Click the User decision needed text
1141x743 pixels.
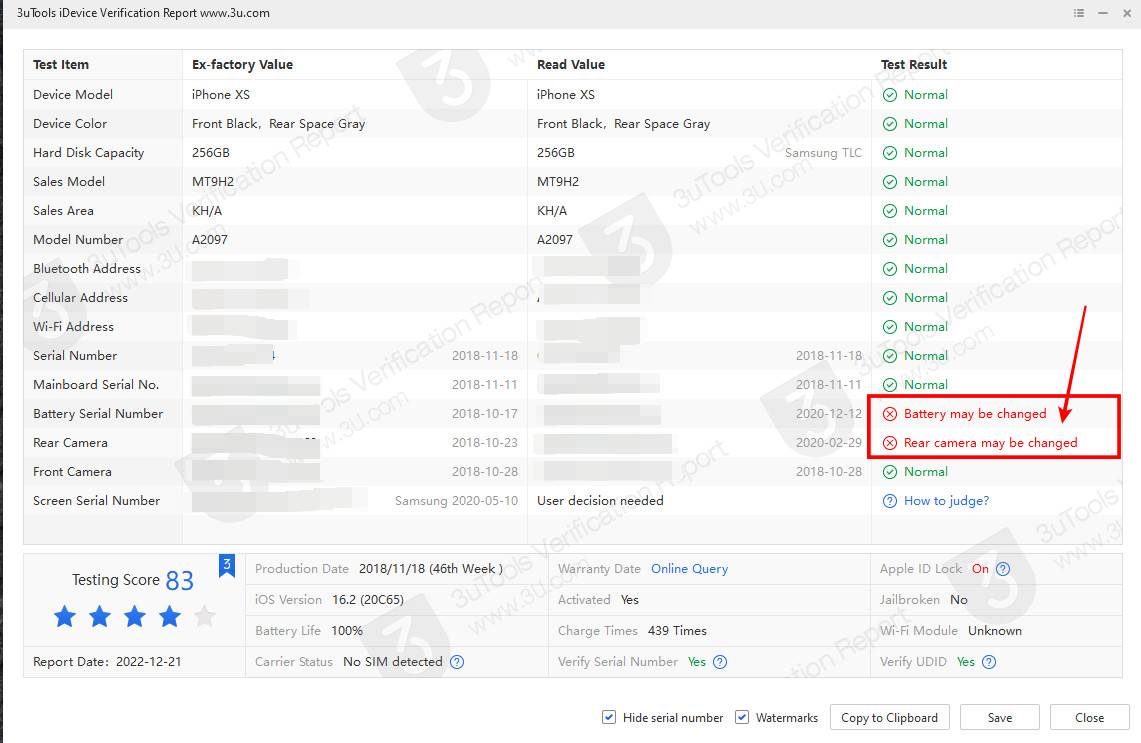click(x=600, y=501)
